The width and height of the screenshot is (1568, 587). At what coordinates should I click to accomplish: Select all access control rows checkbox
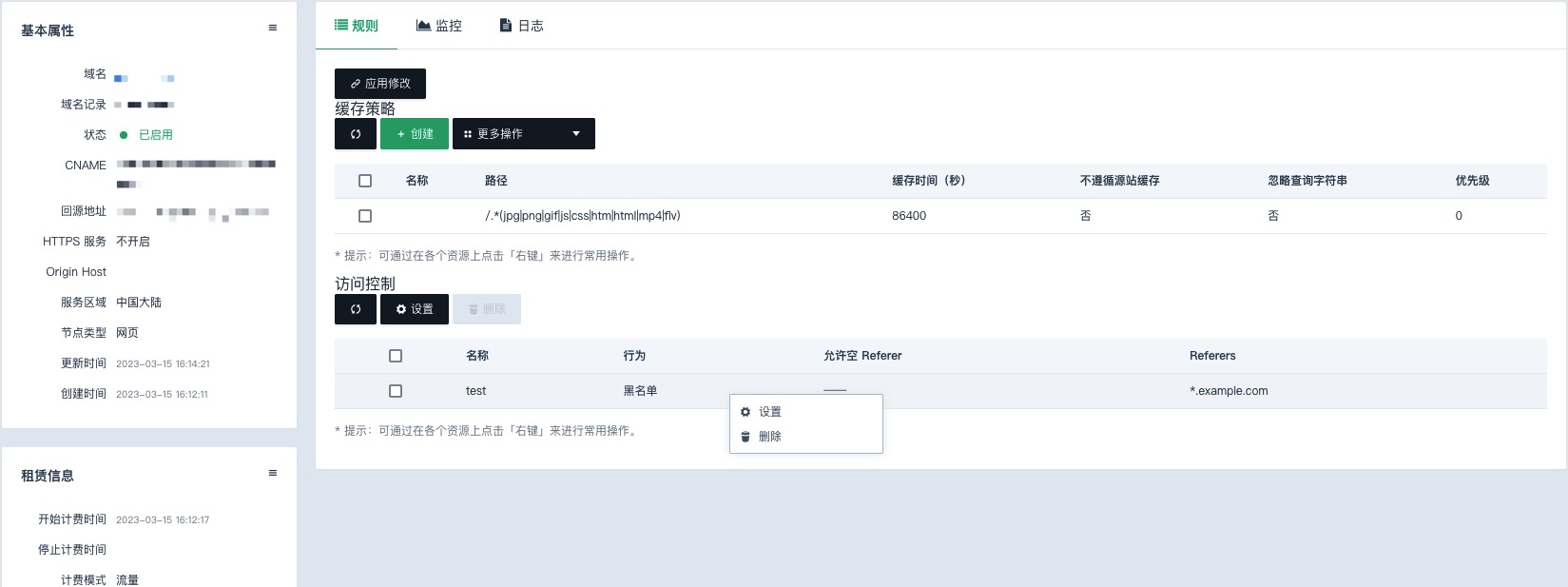point(396,356)
